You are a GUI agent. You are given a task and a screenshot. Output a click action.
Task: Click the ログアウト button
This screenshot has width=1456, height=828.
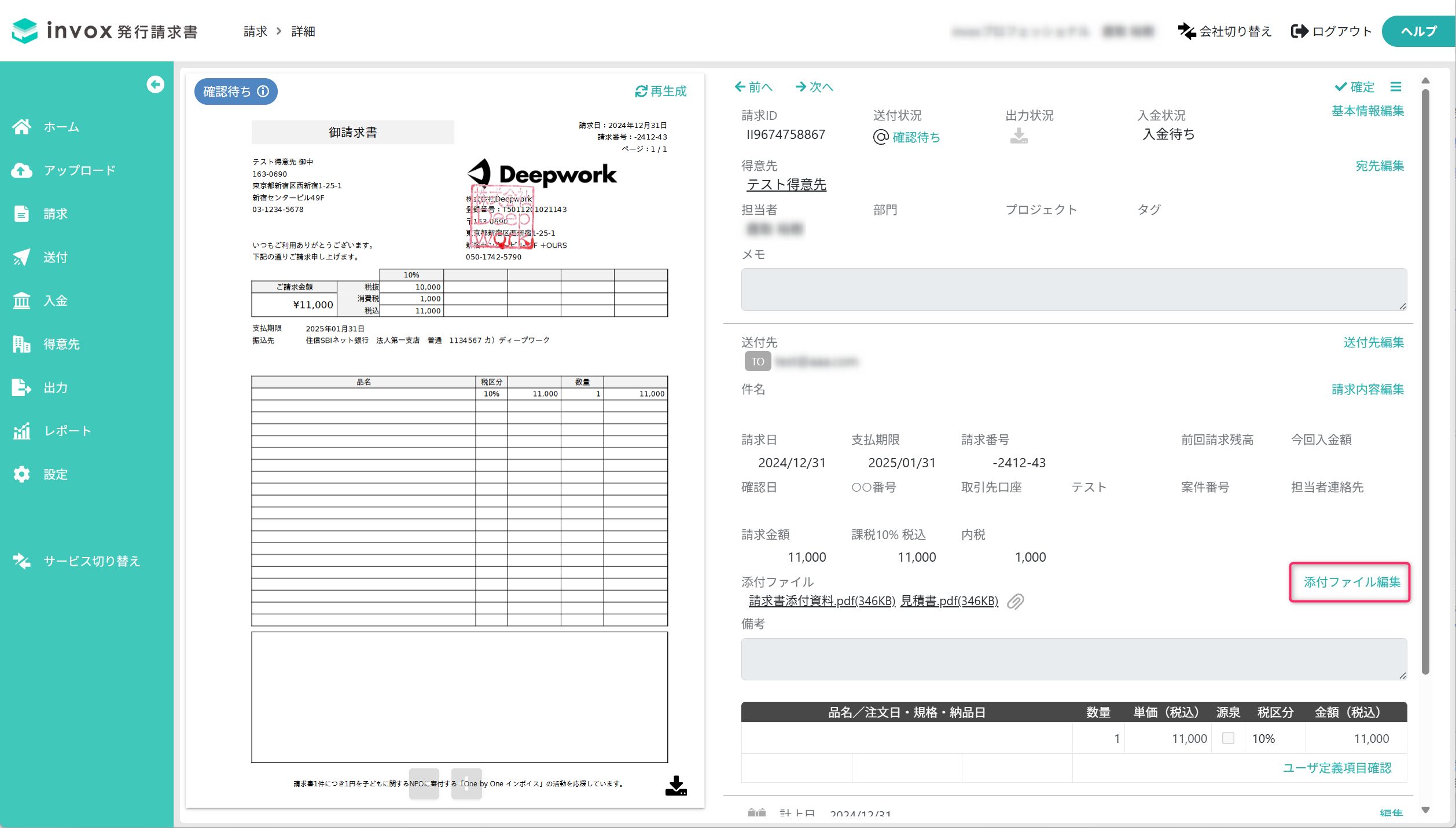(x=1331, y=31)
